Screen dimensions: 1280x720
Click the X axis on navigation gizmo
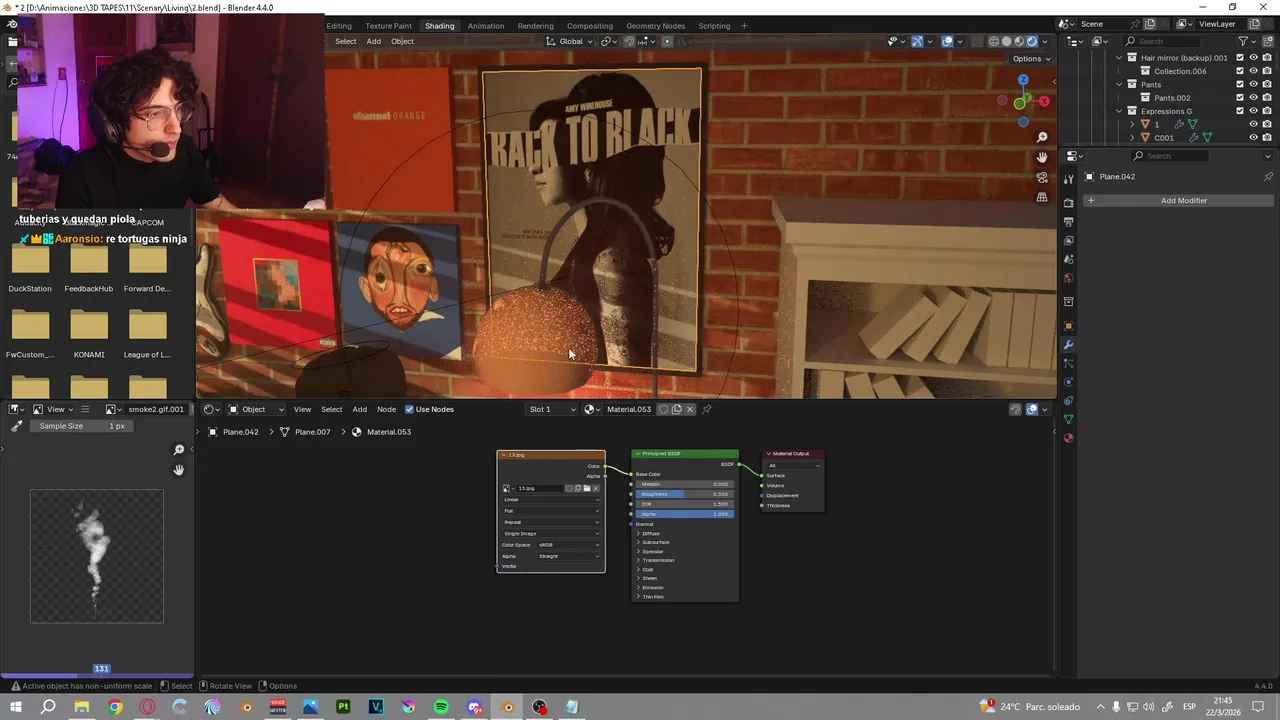1044,101
